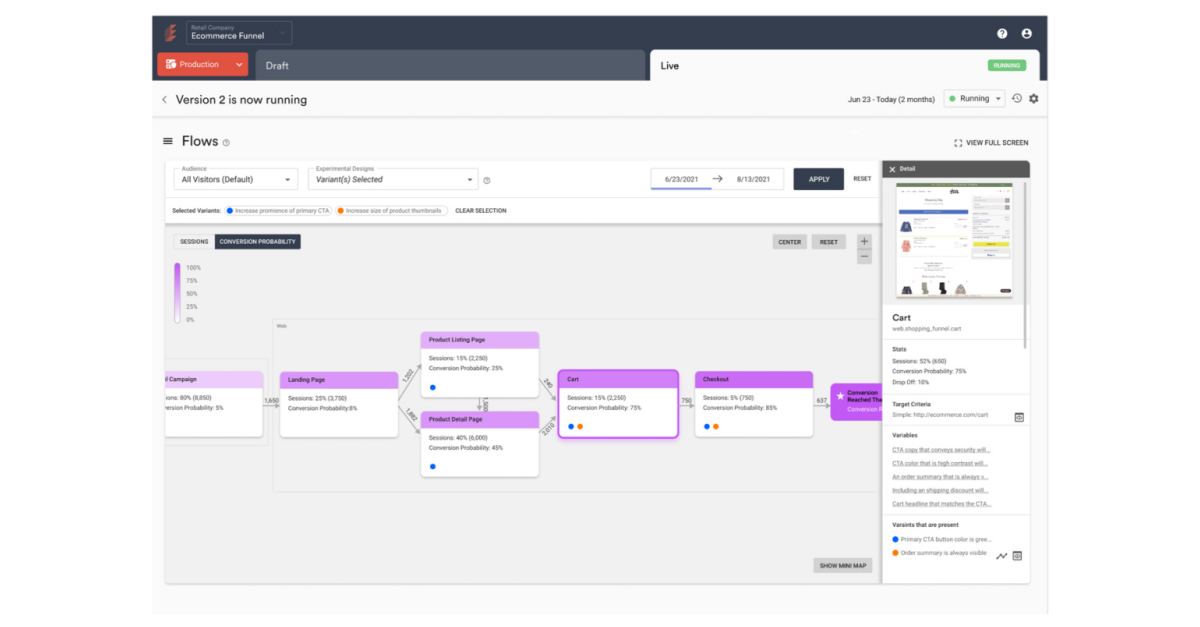Open the Running status dropdown
The width and height of the screenshot is (1200, 627).
[974, 99]
